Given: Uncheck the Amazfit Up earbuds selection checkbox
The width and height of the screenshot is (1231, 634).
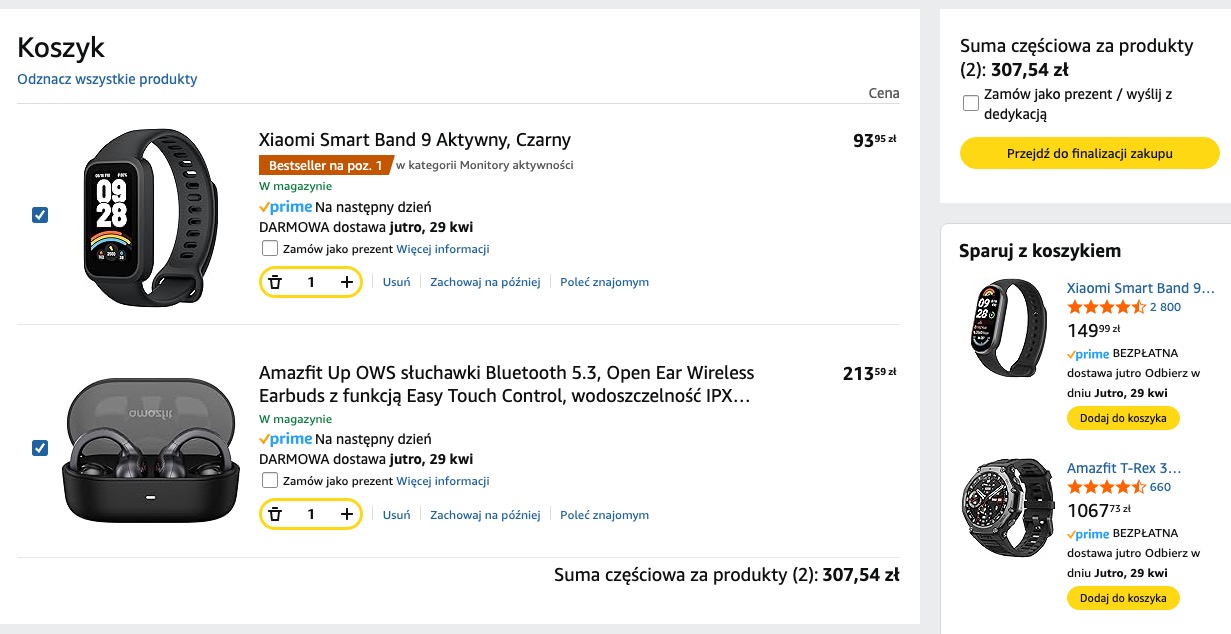Looking at the screenshot, I should (x=40, y=448).
